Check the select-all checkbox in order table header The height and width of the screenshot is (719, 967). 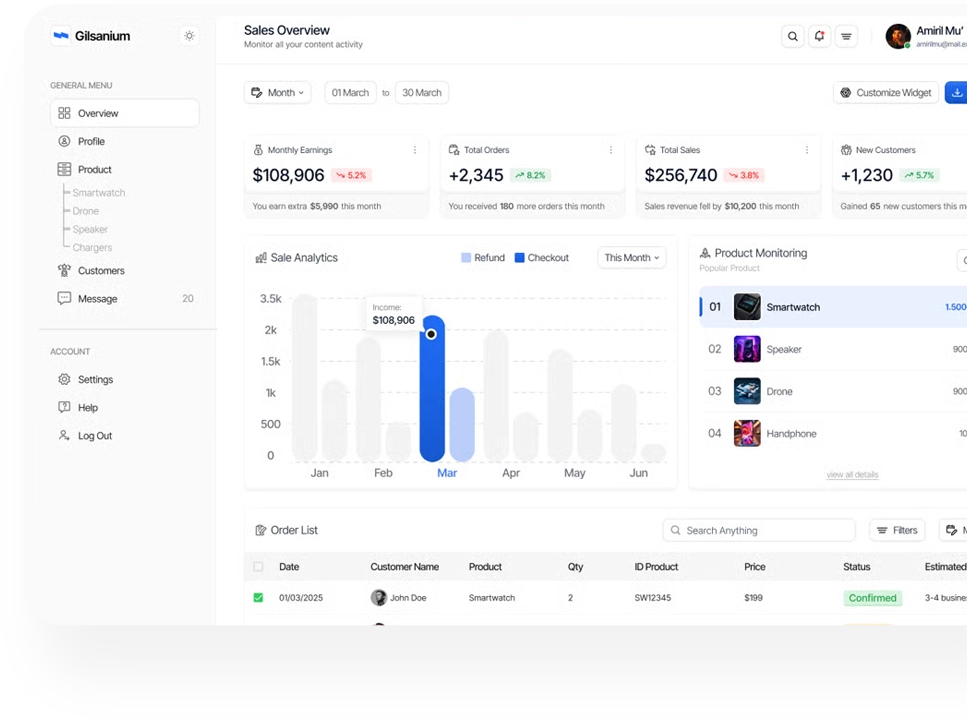tap(258, 567)
